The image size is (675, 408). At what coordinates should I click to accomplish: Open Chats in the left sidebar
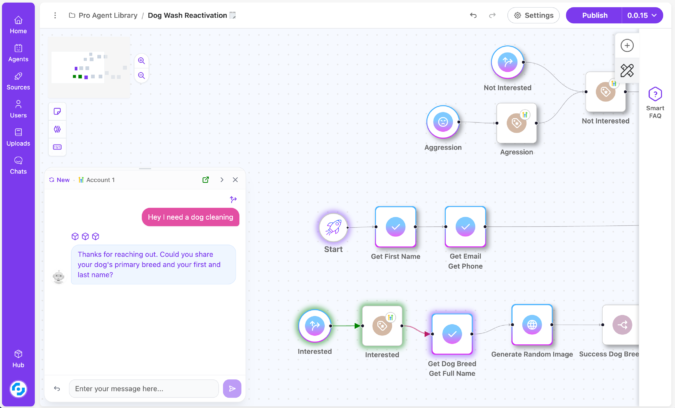(18, 164)
